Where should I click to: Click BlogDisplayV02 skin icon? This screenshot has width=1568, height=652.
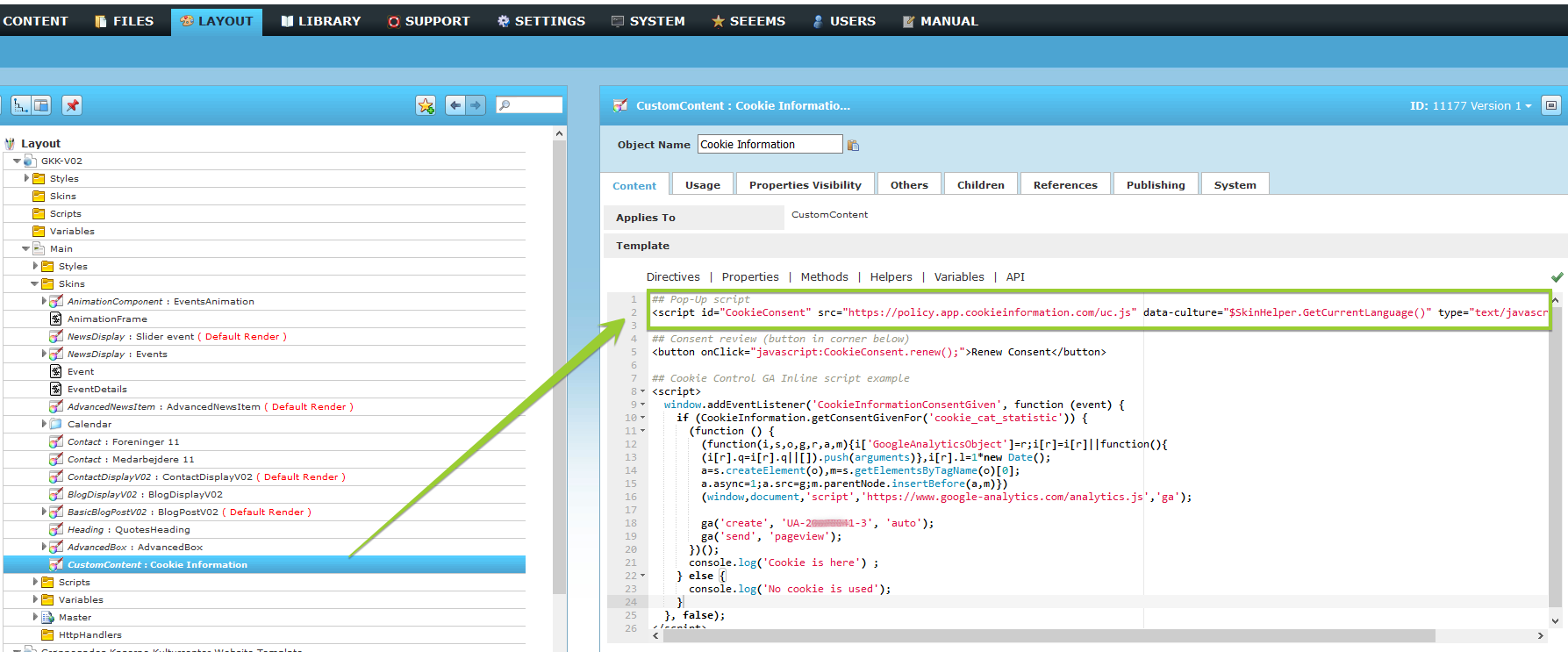point(56,494)
